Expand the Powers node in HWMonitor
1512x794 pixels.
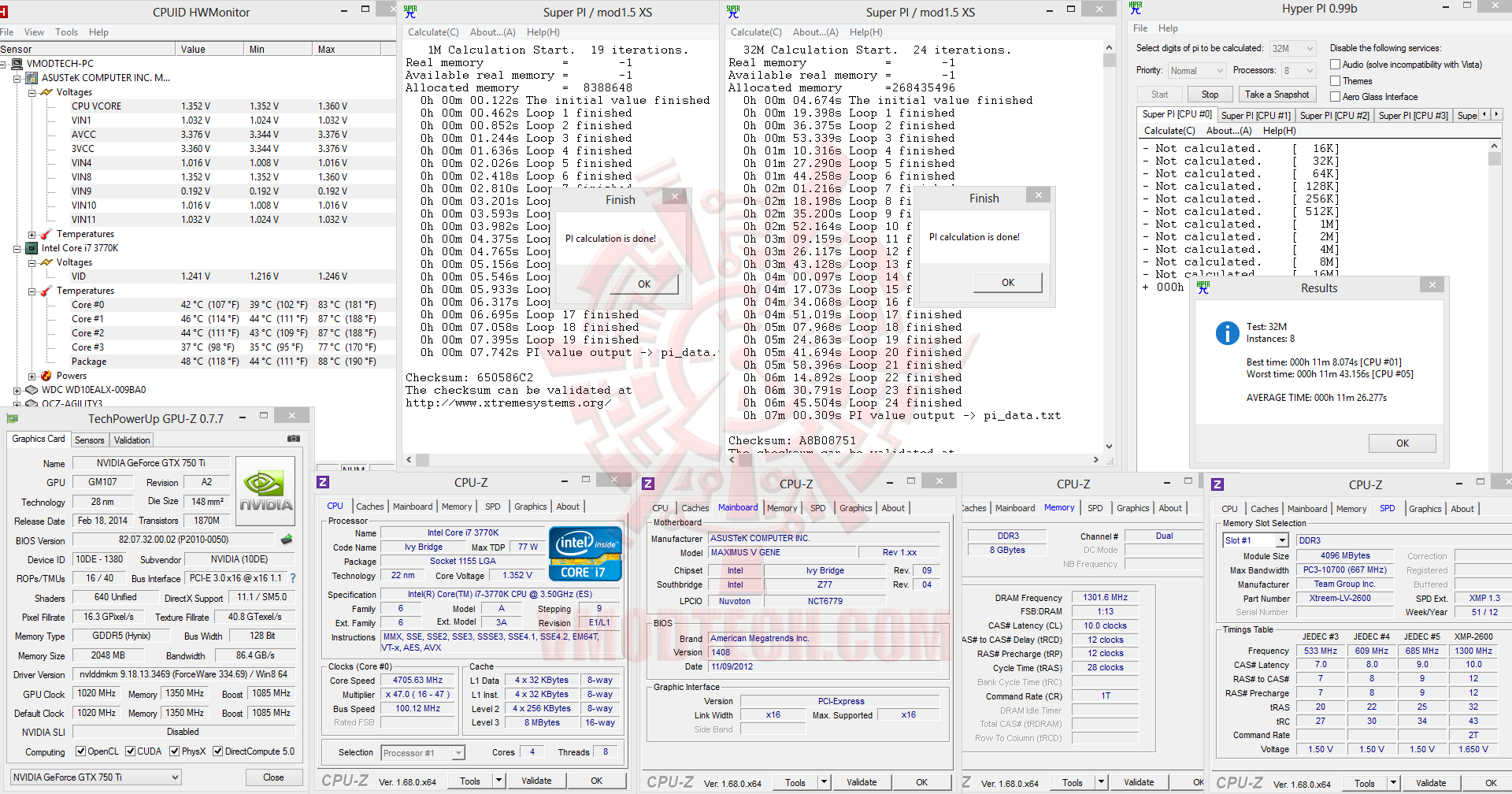click(x=31, y=376)
